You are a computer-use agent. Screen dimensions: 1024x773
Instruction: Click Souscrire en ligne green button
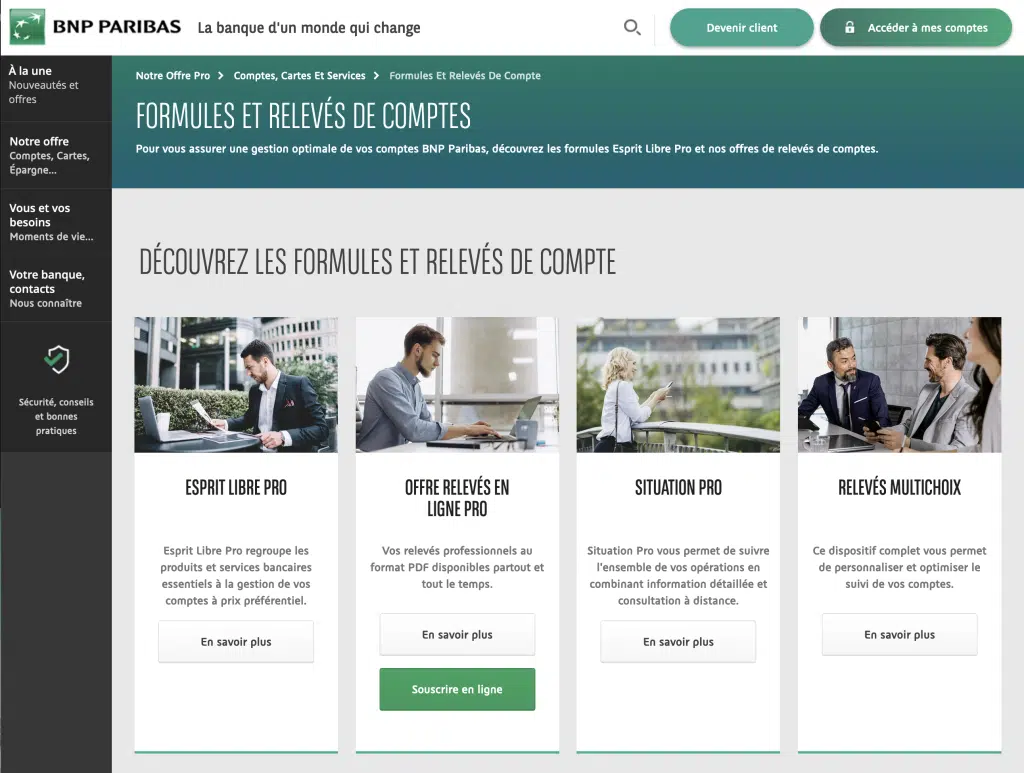pos(457,689)
